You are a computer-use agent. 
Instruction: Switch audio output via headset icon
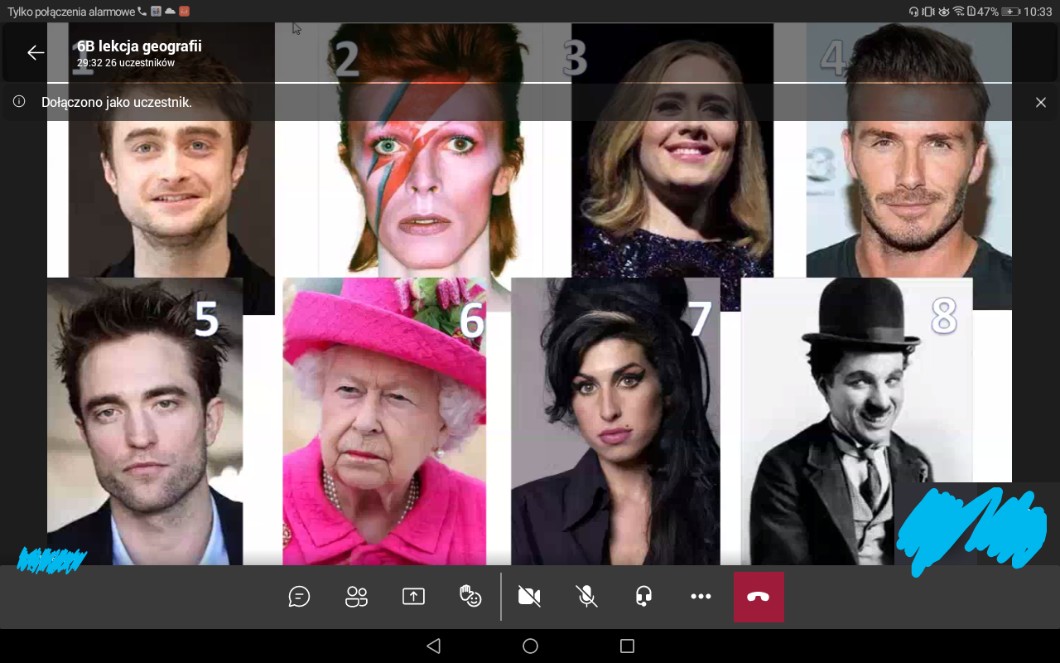[x=644, y=597]
